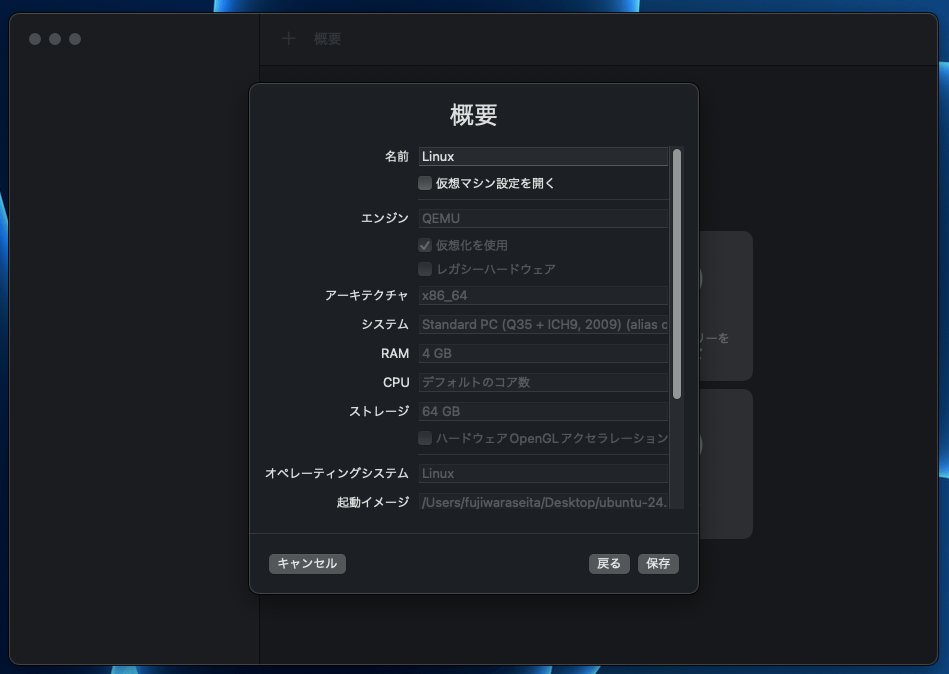This screenshot has width=949, height=674.
Task: Click the 戻る button
Action: (609, 563)
